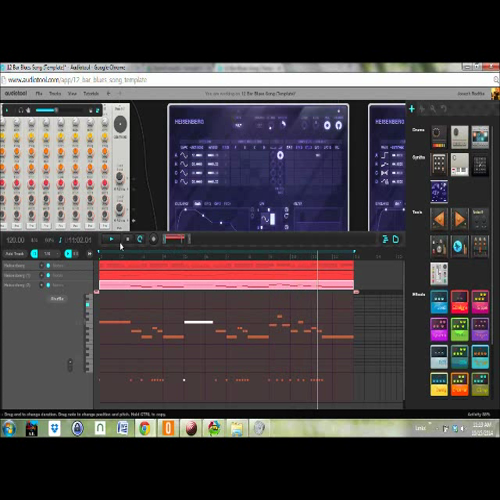Select the blue effect pedal

(439, 302)
